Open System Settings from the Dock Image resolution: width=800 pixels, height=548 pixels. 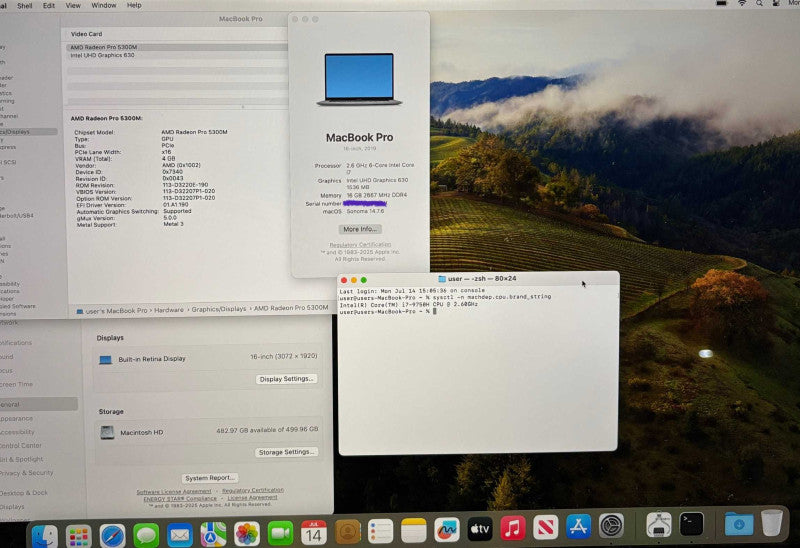pos(611,526)
